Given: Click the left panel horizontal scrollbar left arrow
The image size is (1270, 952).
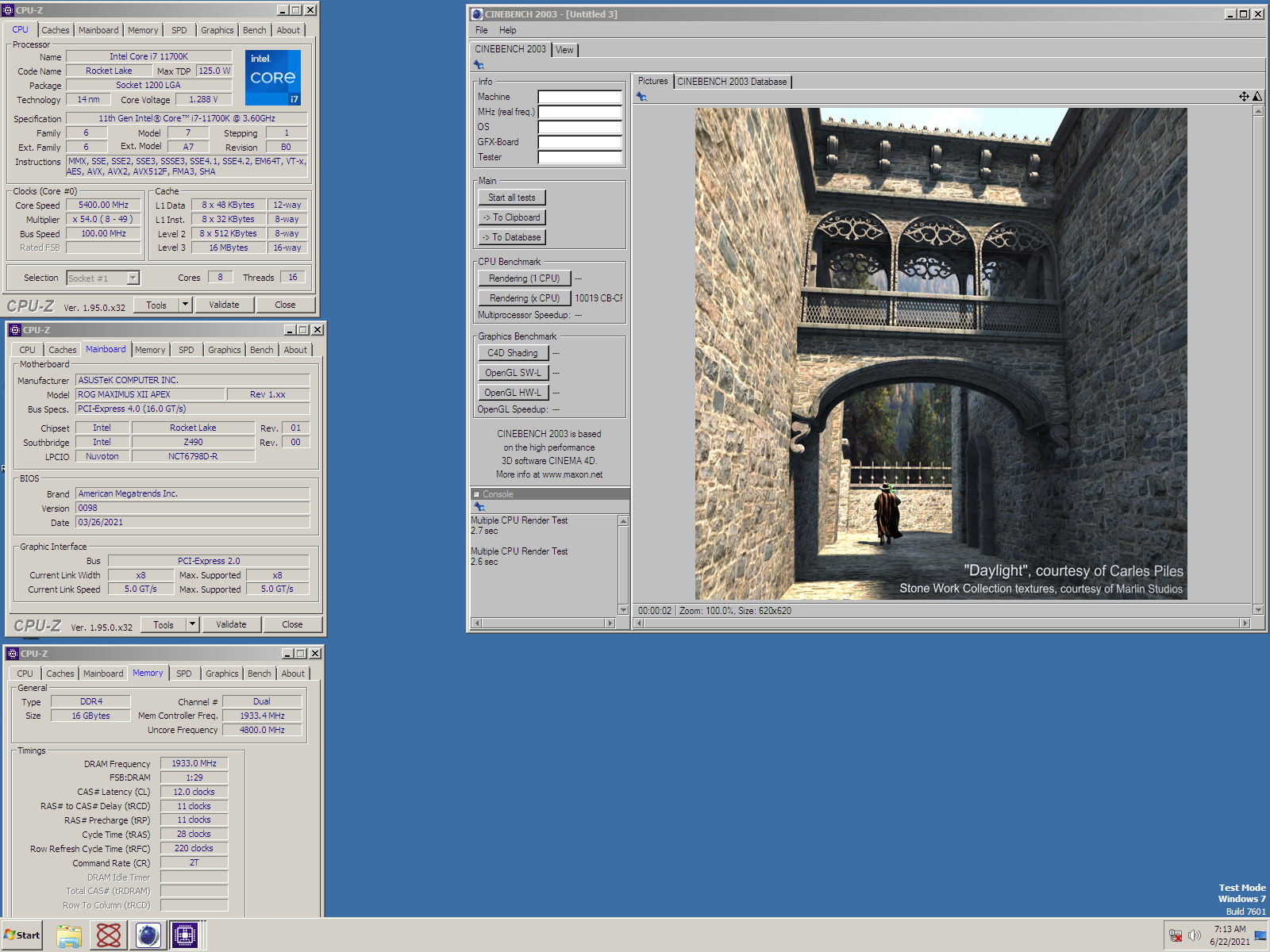Looking at the screenshot, I should 476,624.
